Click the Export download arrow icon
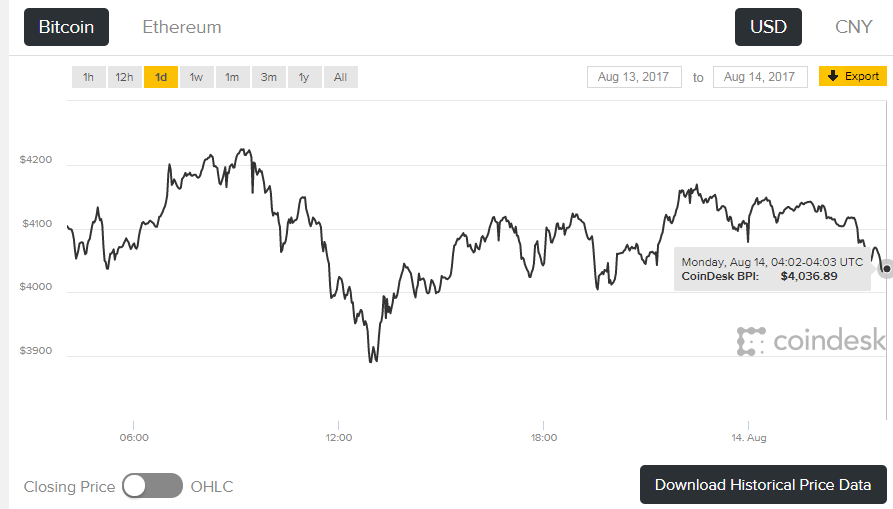 (832, 76)
